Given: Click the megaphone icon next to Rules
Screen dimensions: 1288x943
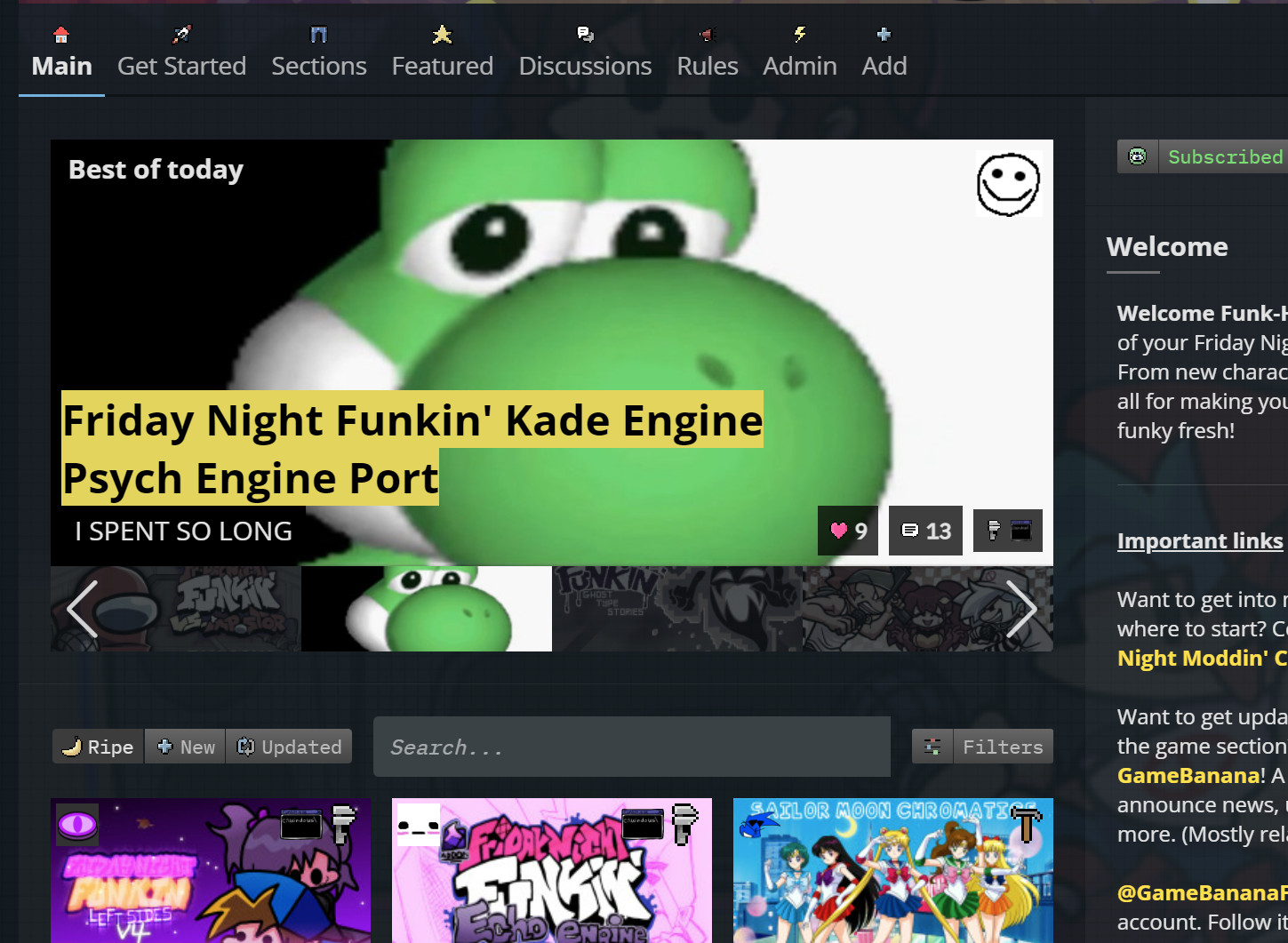Looking at the screenshot, I should (707, 34).
